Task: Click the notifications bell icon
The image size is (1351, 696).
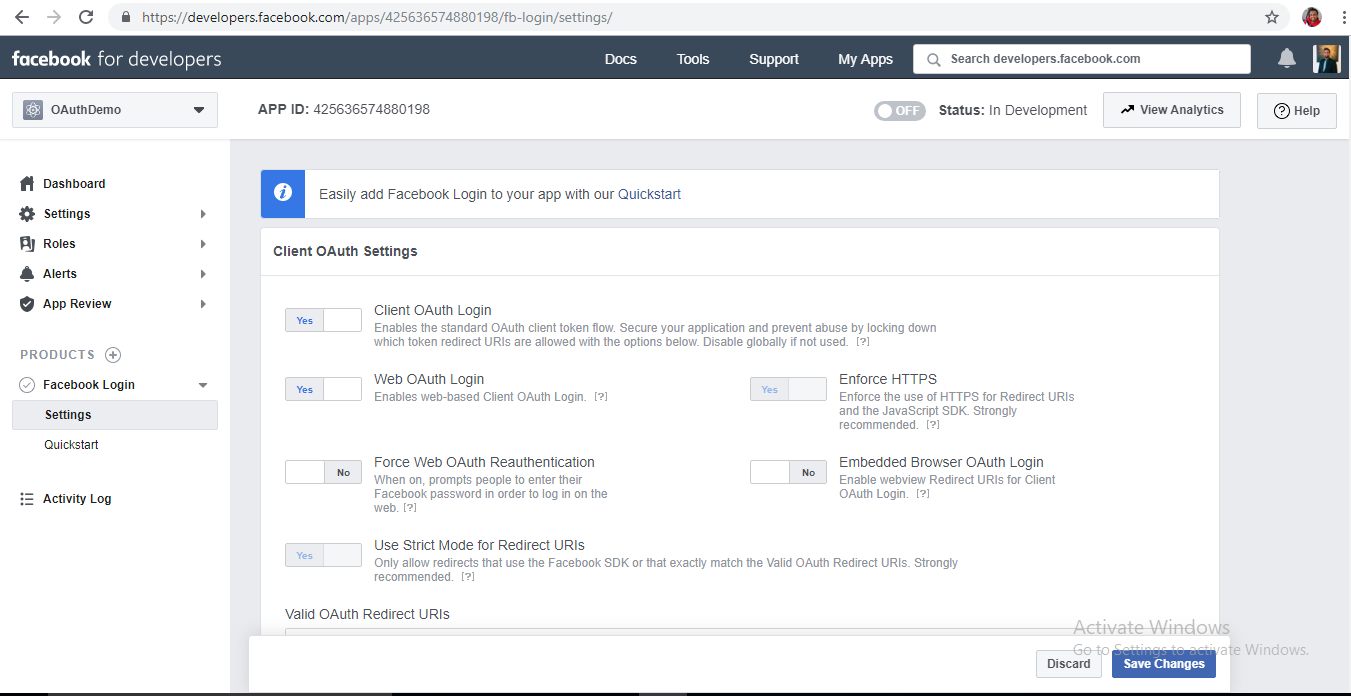Action: (x=1287, y=58)
